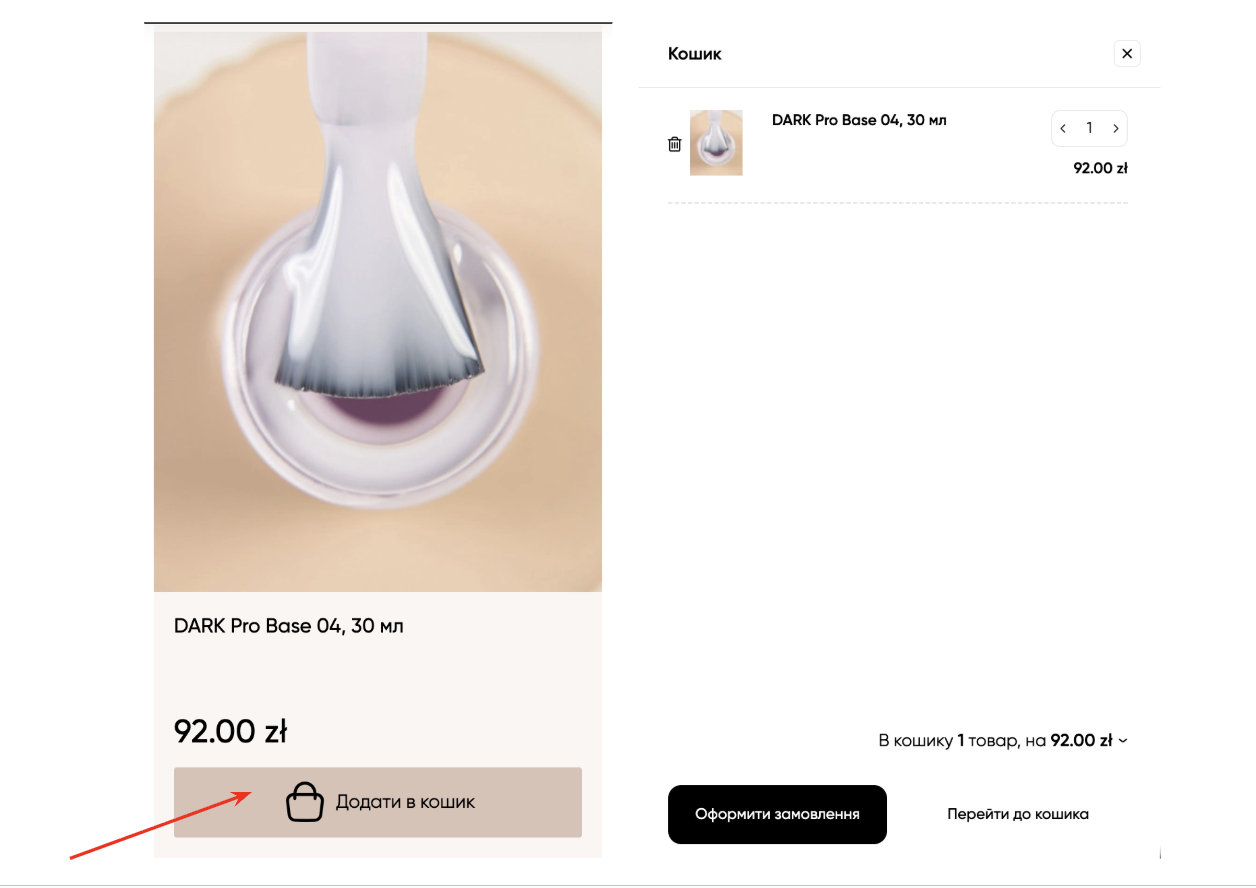The width and height of the screenshot is (1256, 888).
Task: Click the bold total amount in summary
Action: 1081,741
